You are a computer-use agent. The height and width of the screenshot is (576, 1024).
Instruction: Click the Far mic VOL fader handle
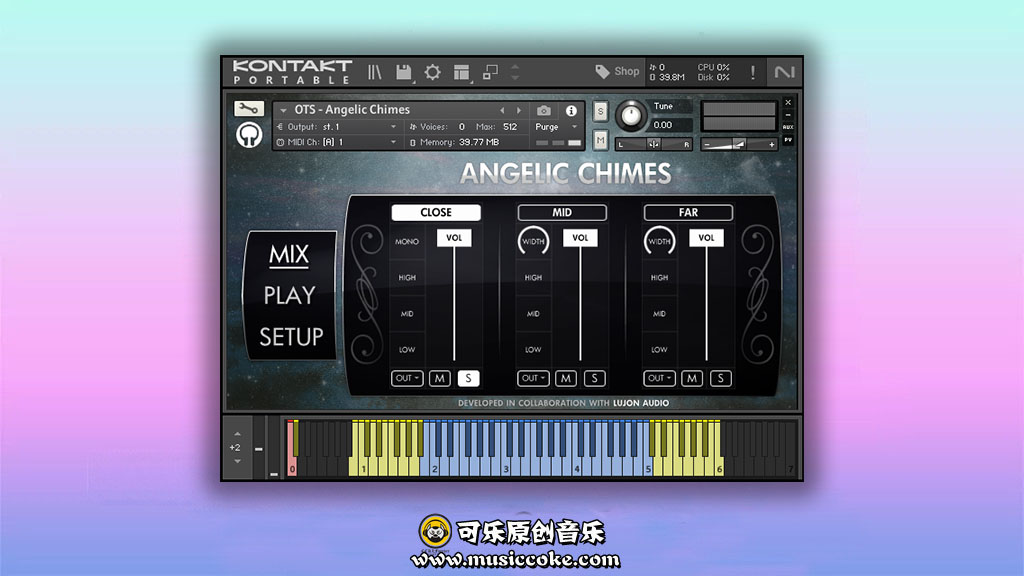(x=706, y=238)
